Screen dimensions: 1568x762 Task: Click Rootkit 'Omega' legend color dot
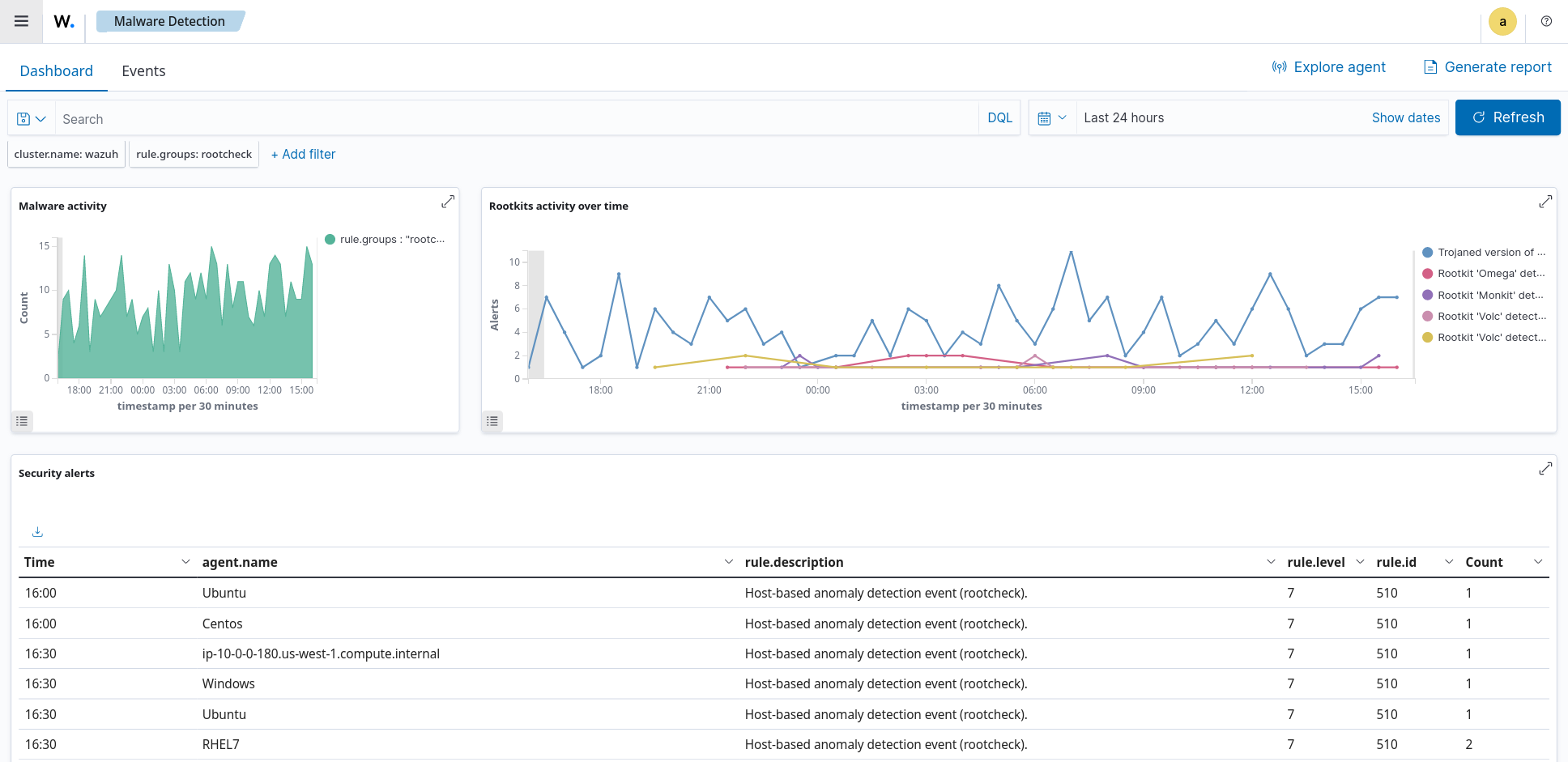[x=1427, y=274]
